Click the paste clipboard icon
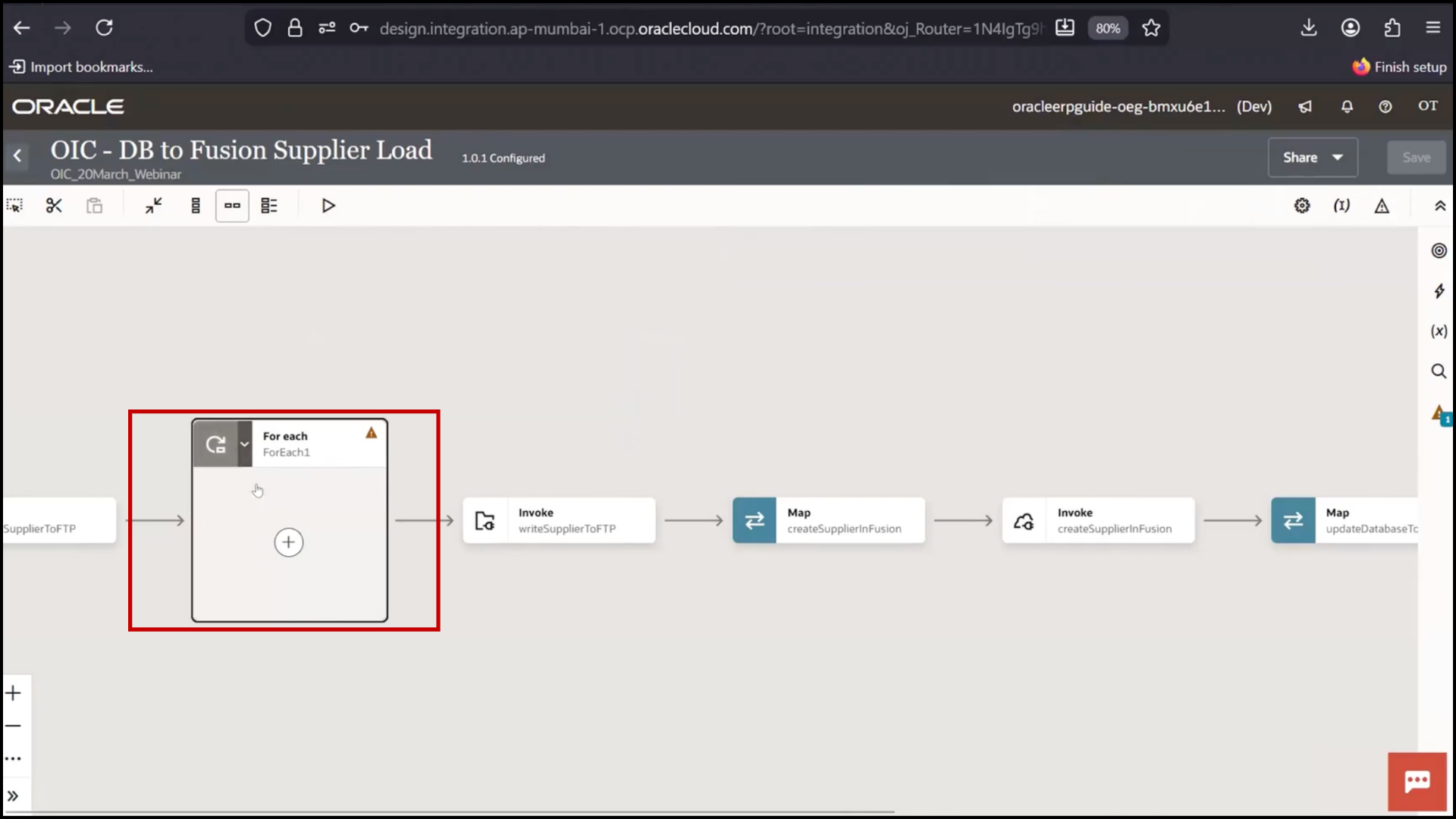This screenshot has height=819, width=1456. [94, 206]
